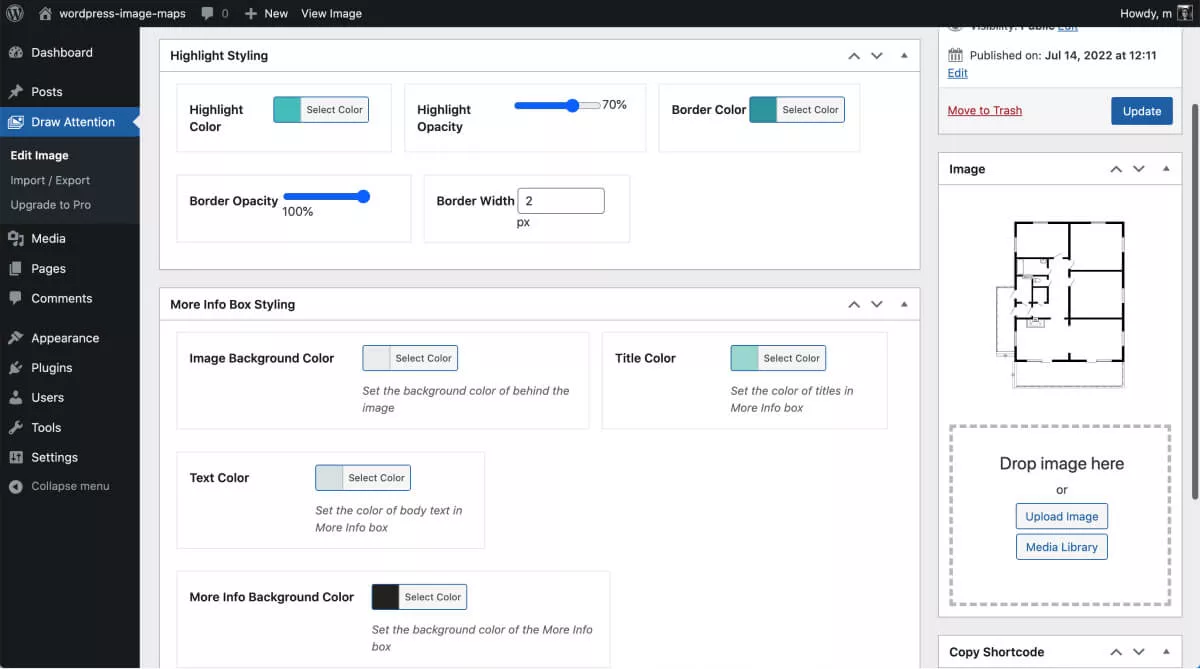Move the Image panel up

(x=1116, y=169)
